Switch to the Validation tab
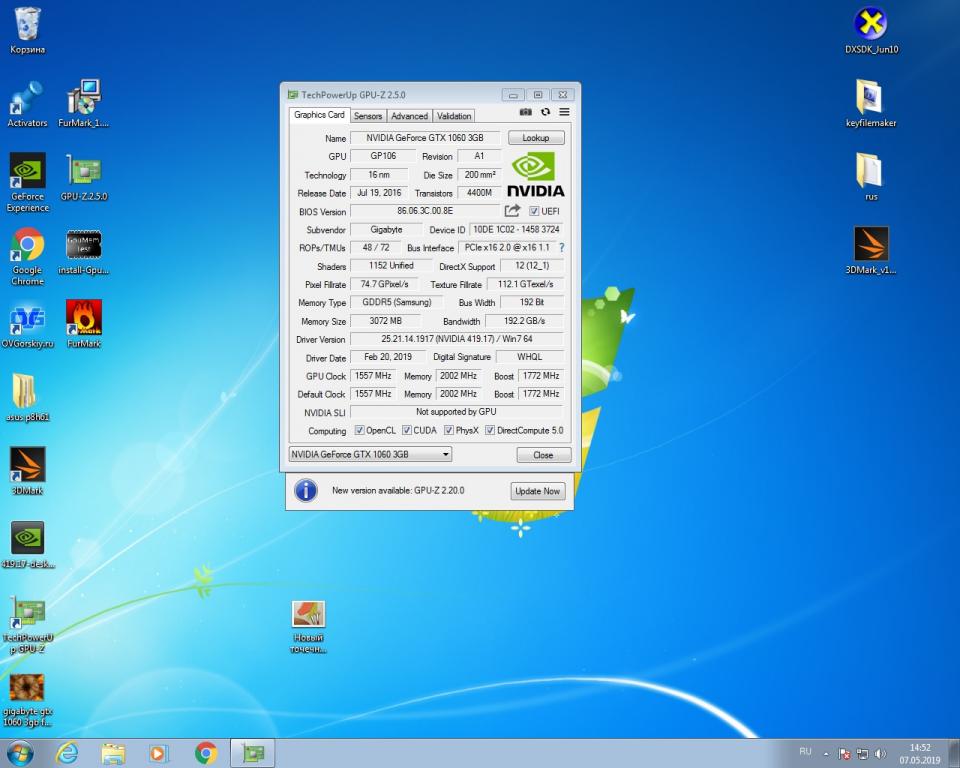The height and width of the screenshot is (768, 960). pos(454,116)
